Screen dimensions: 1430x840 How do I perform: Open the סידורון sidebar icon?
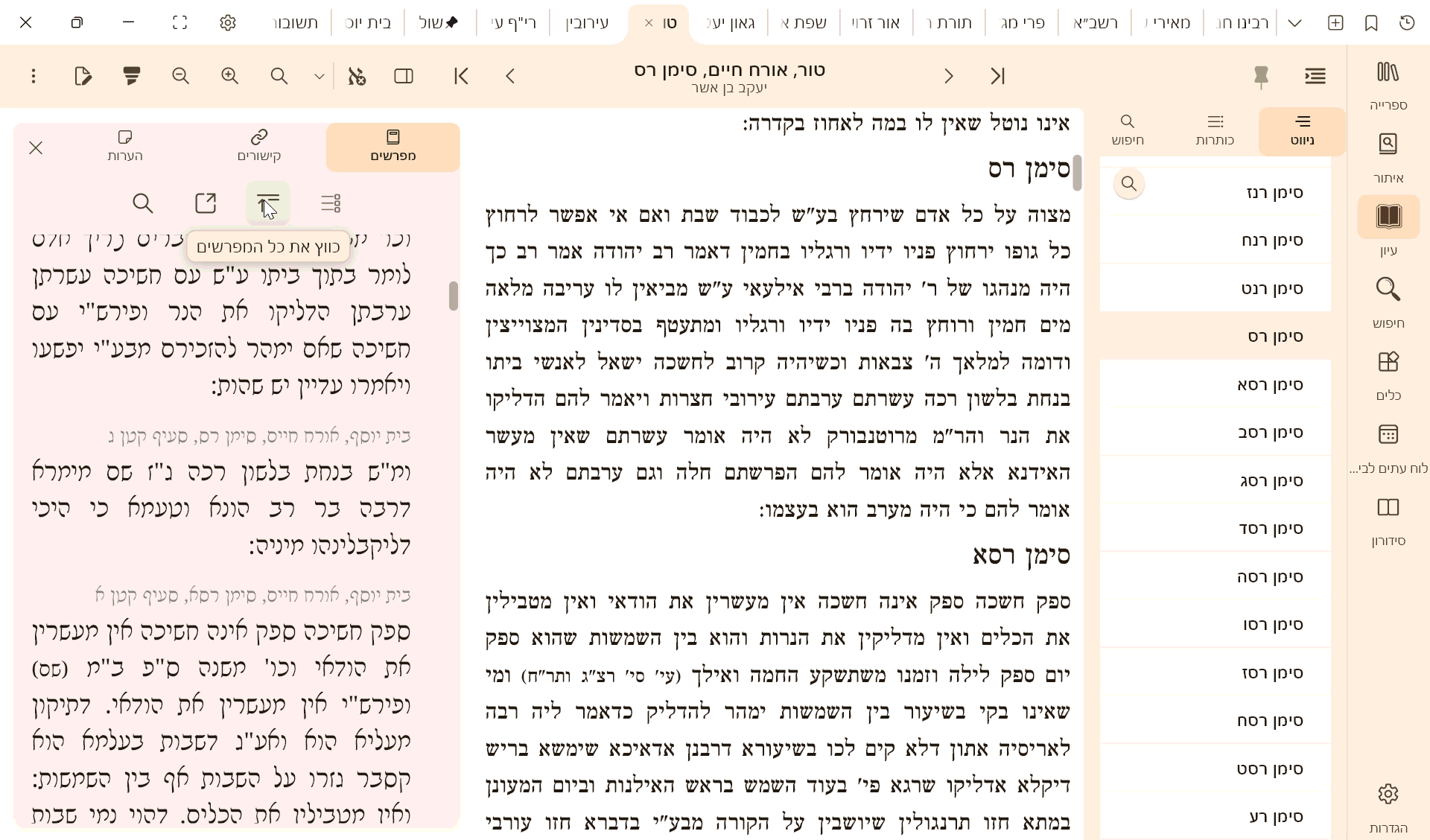click(1388, 521)
